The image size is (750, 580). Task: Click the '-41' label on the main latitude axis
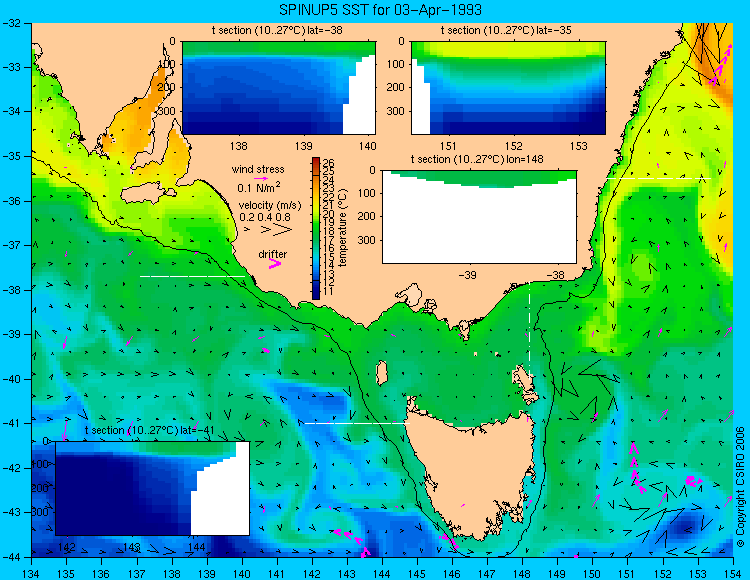click(11, 423)
